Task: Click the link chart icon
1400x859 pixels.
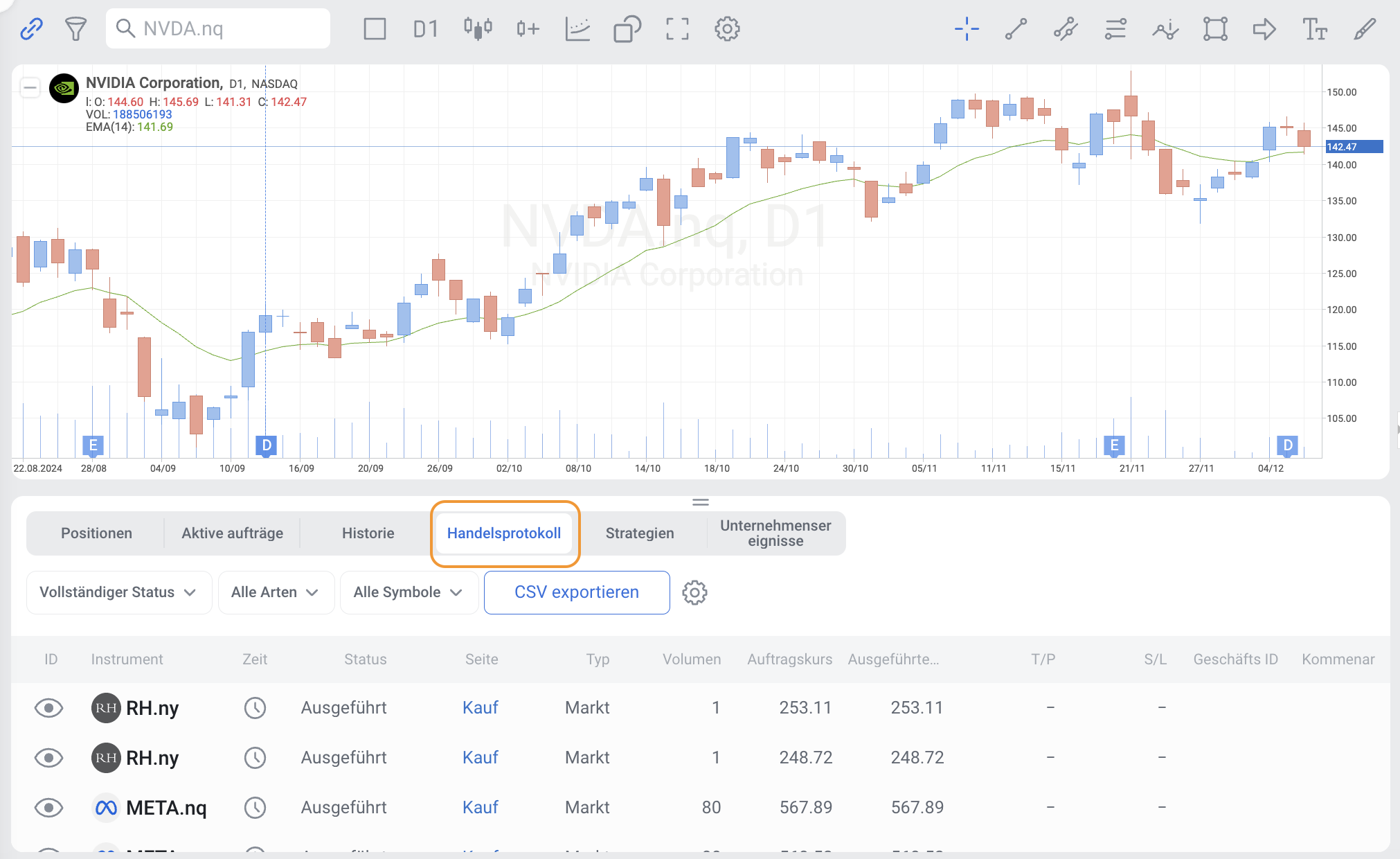Action: pos(31,28)
